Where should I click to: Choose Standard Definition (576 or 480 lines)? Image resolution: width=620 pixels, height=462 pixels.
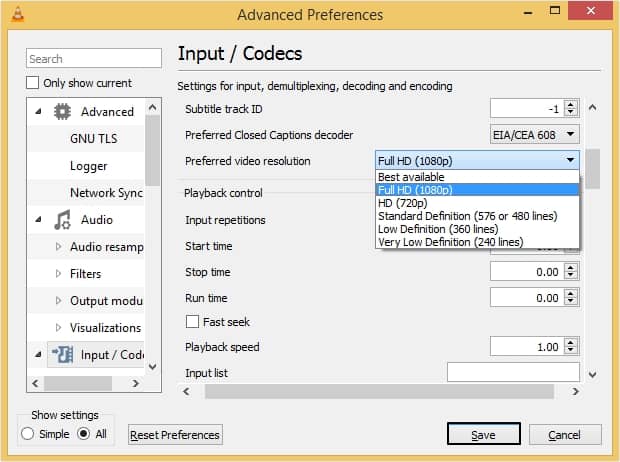tap(477, 216)
